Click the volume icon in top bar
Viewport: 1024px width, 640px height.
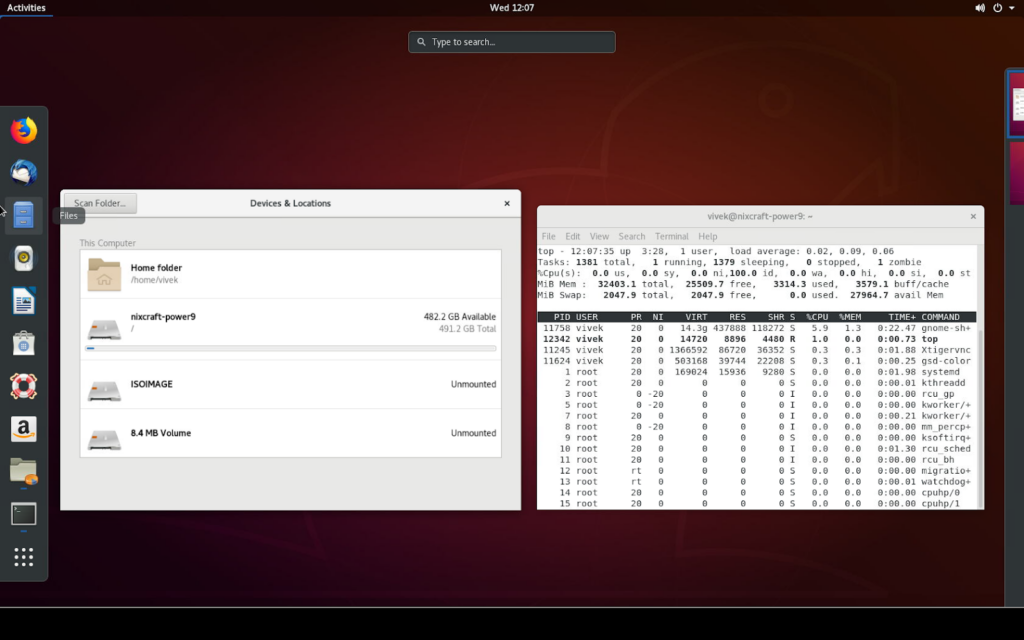tap(980, 8)
